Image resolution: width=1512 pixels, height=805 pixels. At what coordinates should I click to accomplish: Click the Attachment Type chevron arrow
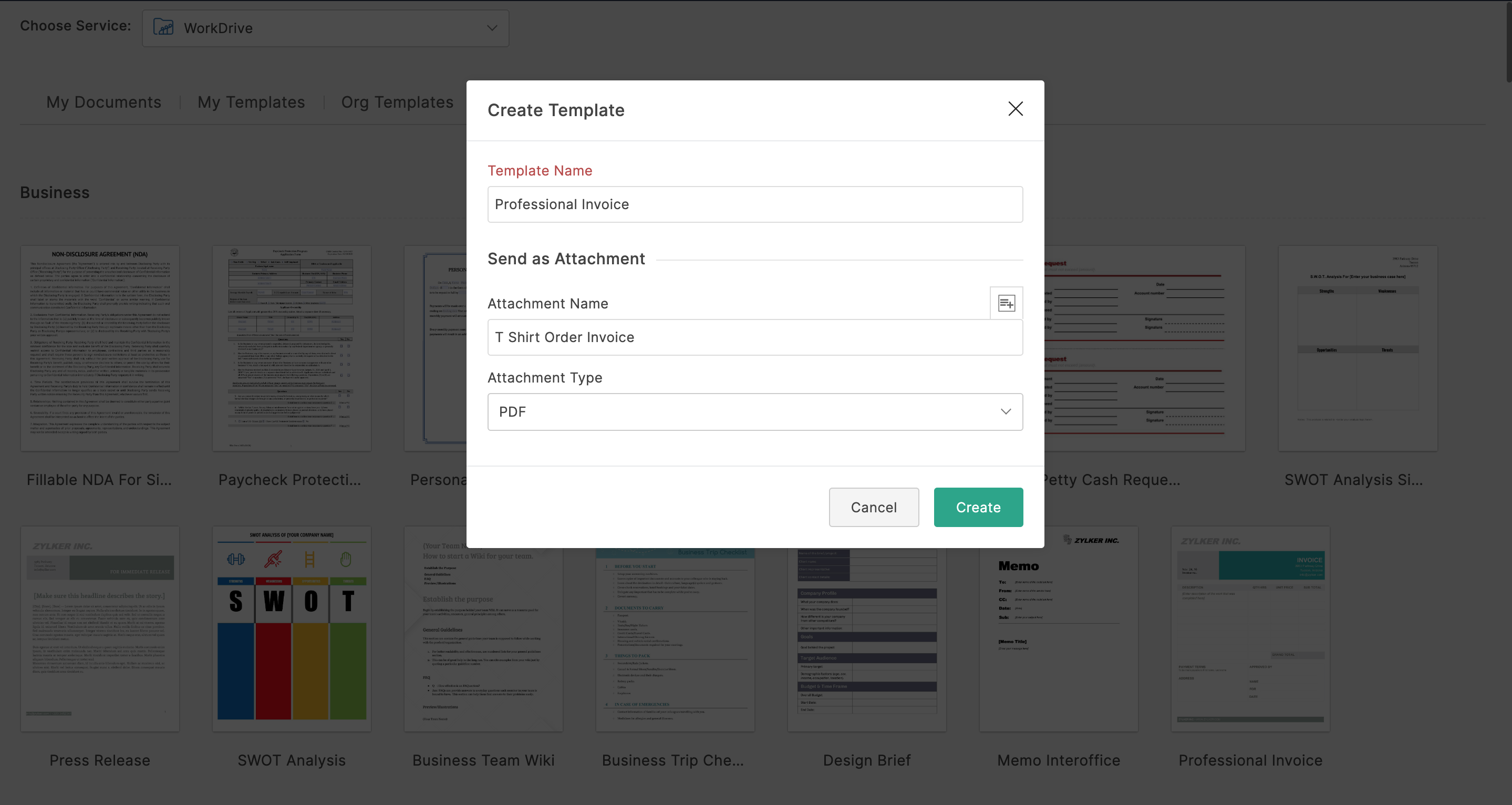click(1006, 411)
